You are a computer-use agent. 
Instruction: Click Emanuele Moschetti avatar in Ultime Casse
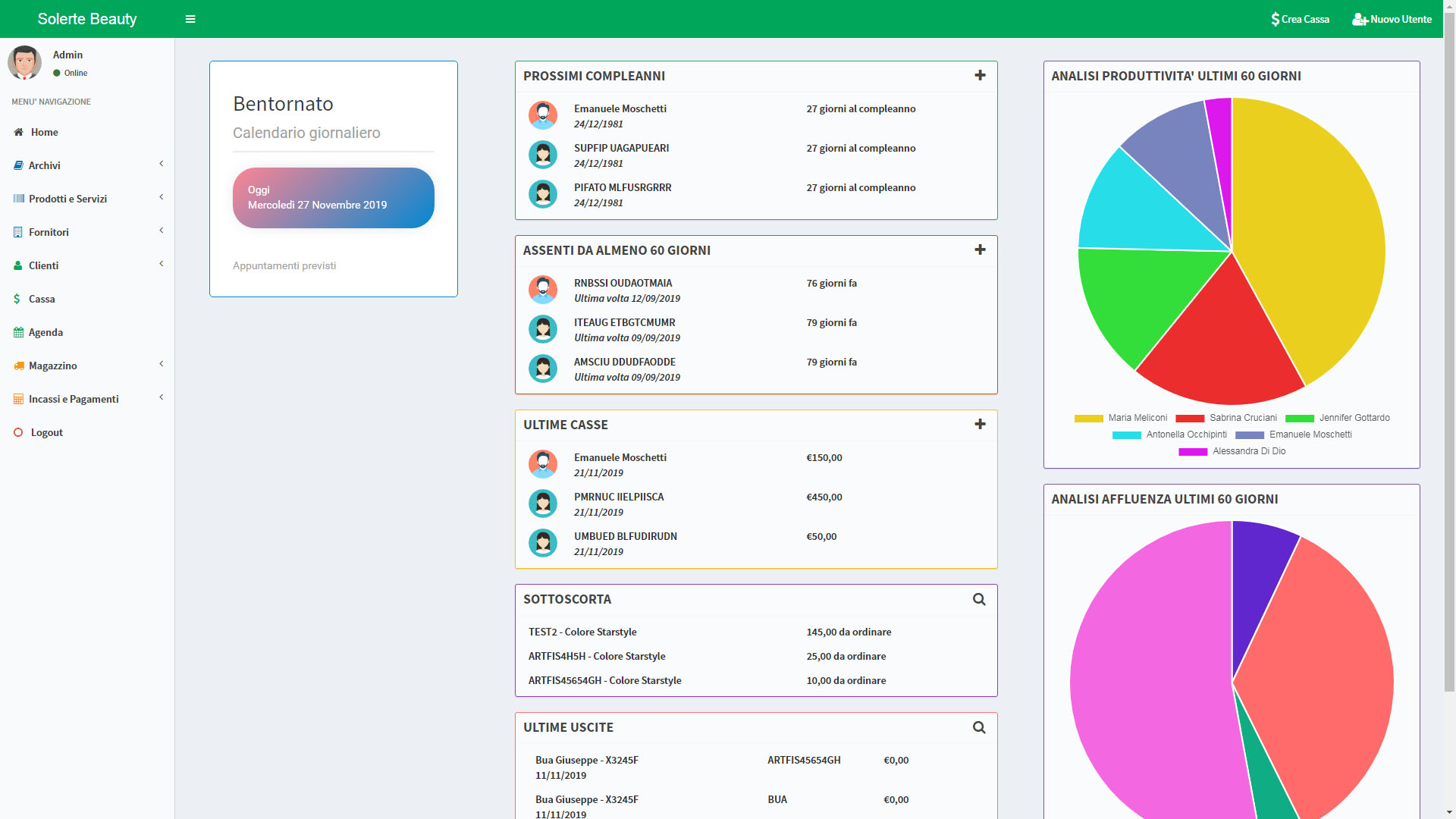pyautogui.click(x=543, y=464)
